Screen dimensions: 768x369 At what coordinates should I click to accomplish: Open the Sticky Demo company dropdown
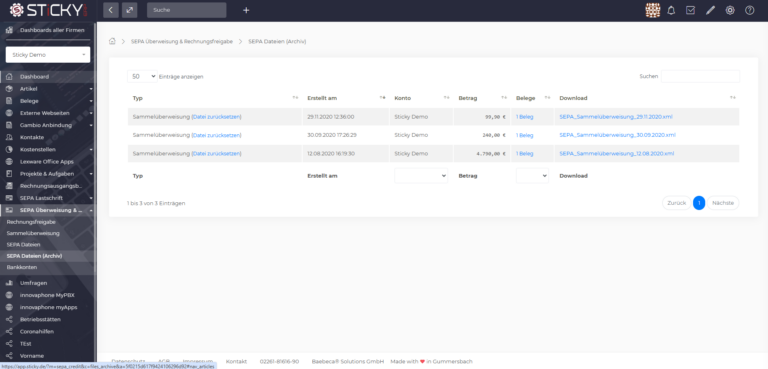pos(48,55)
